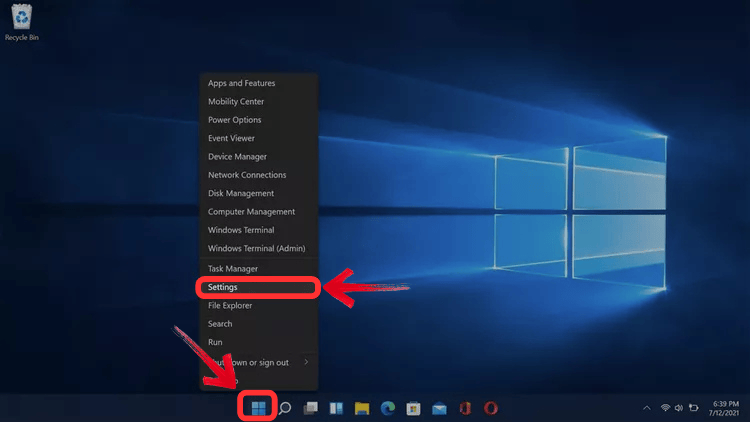Viewport: 750px width, 422px height.
Task: Click the battery tray icon
Action: click(694, 408)
